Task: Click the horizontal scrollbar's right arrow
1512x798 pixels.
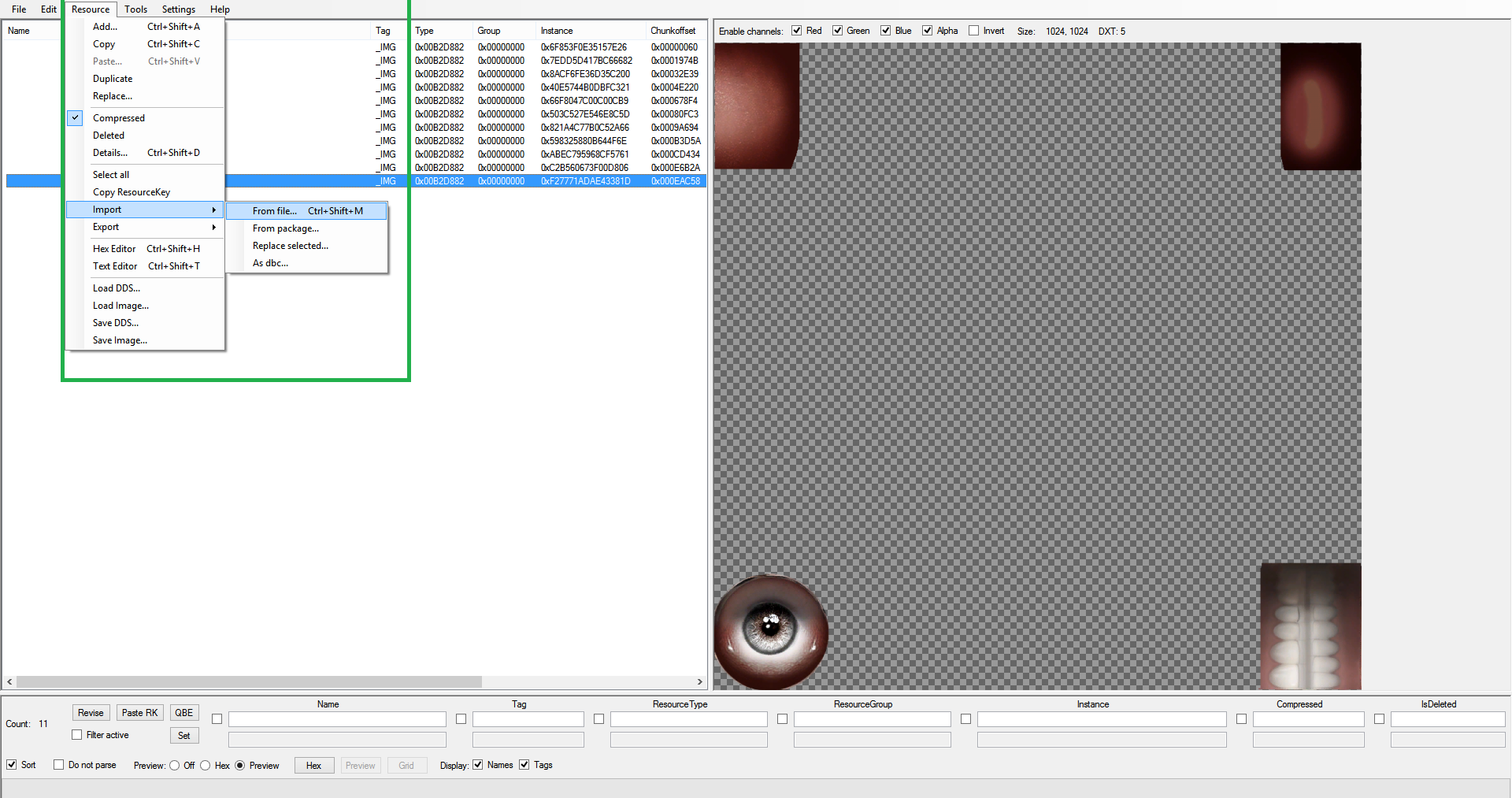Action: point(700,682)
